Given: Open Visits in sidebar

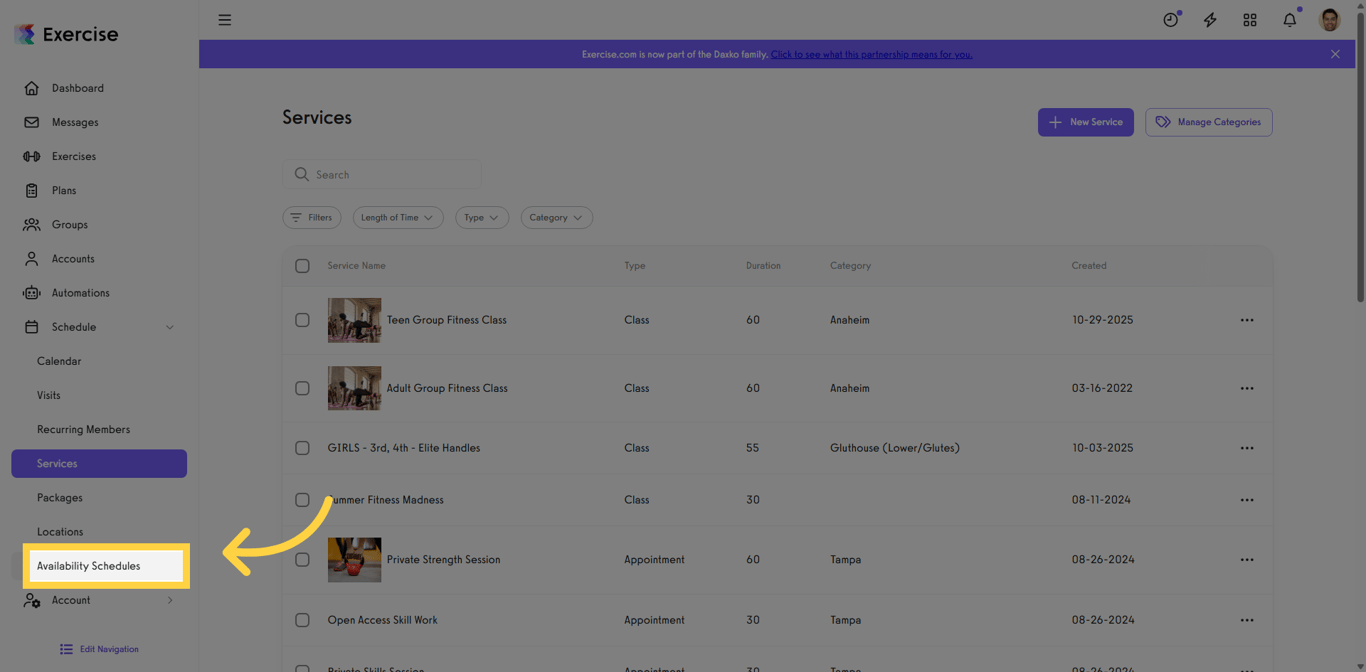Looking at the screenshot, I should [x=49, y=395].
